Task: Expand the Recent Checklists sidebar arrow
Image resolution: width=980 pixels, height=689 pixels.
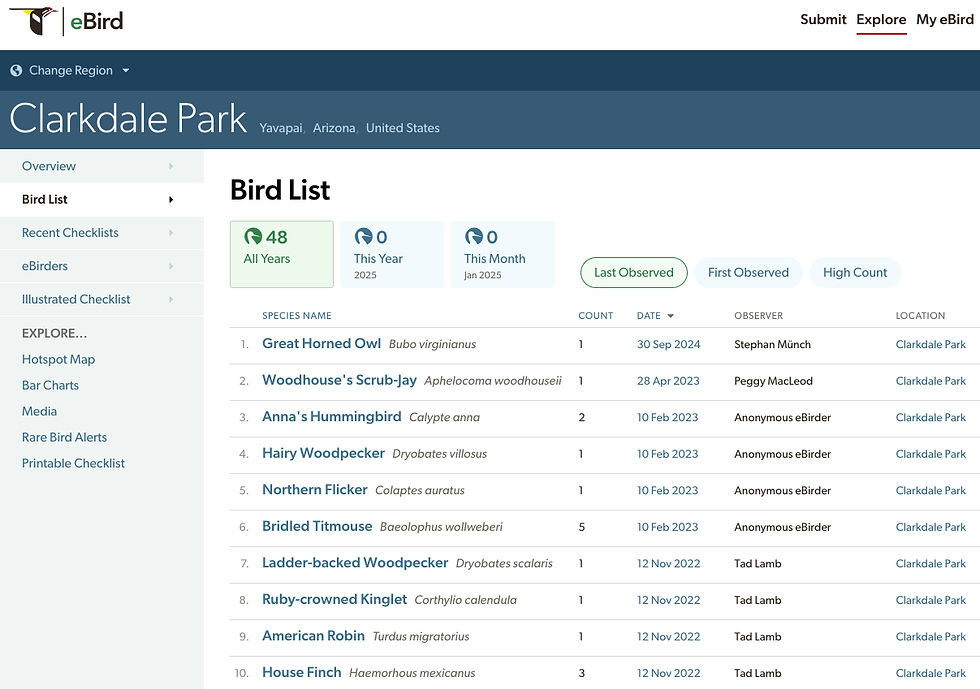Action: point(171,233)
